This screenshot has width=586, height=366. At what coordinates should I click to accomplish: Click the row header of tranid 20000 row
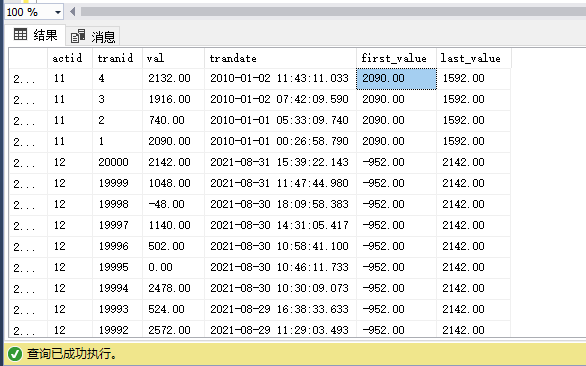coord(28,163)
